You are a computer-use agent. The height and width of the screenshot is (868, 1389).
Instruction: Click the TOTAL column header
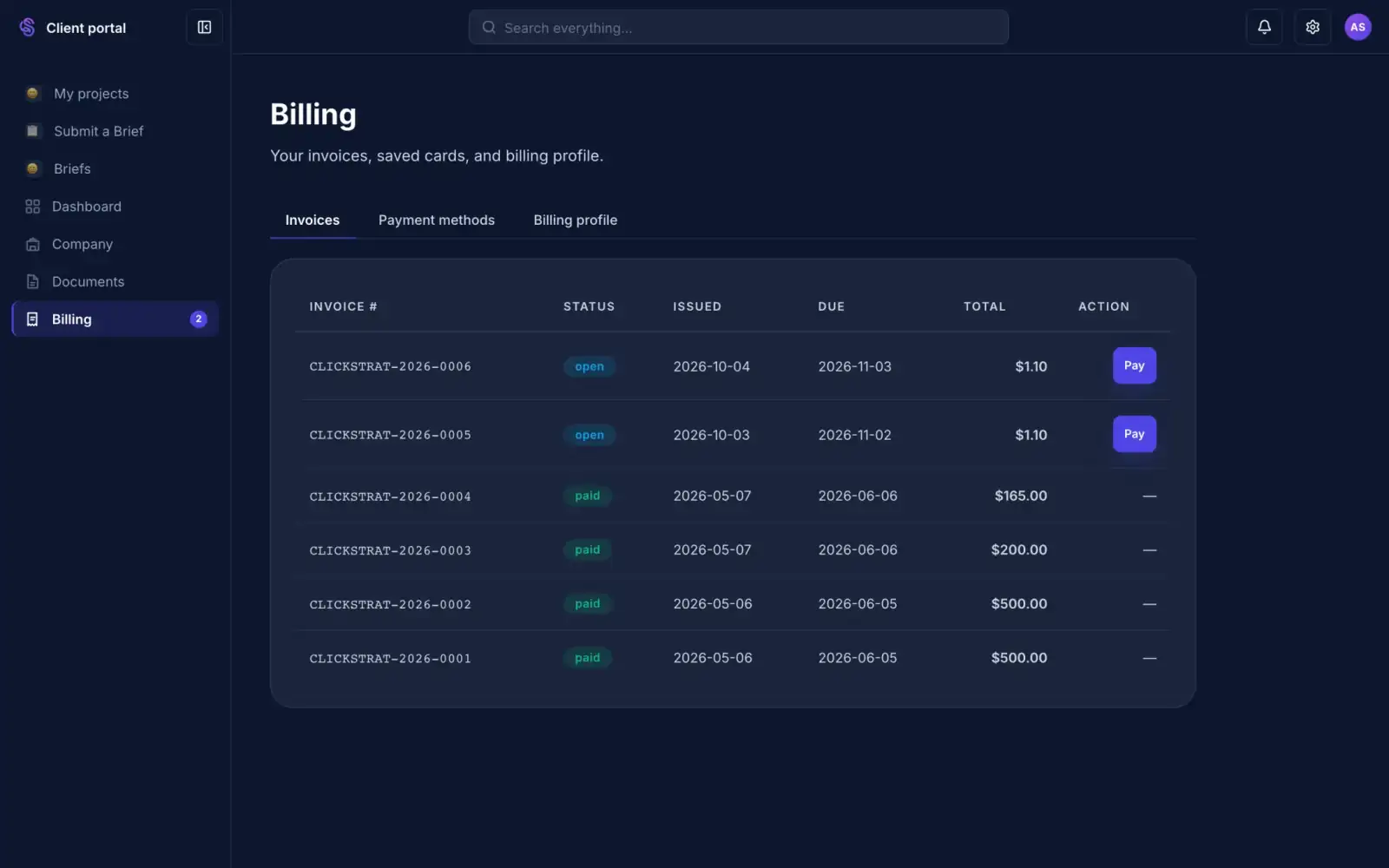[x=984, y=306]
